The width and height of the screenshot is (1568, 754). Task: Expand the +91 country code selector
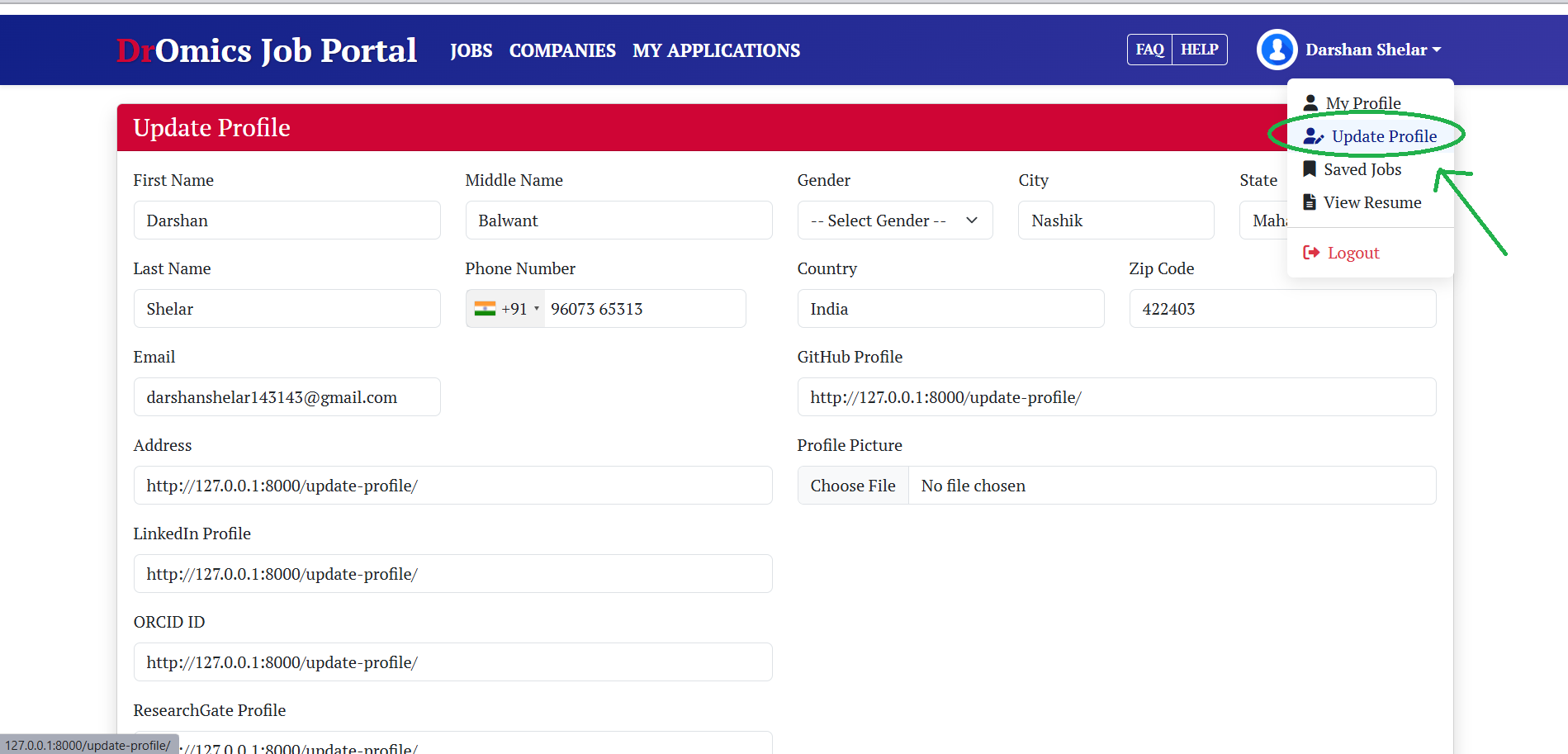tap(506, 309)
